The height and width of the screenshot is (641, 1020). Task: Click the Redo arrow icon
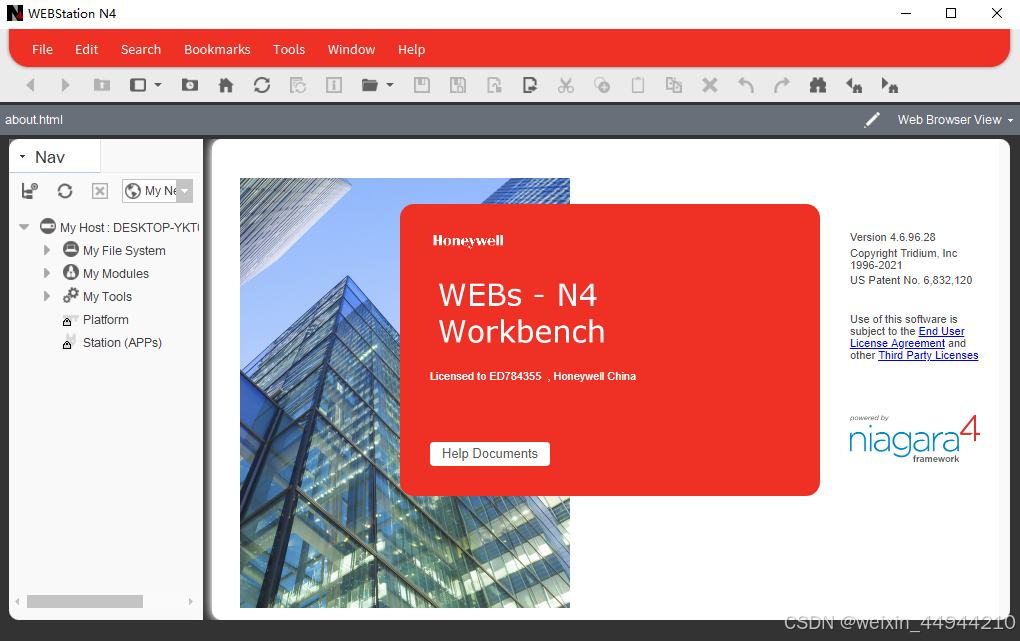[x=782, y=85]
